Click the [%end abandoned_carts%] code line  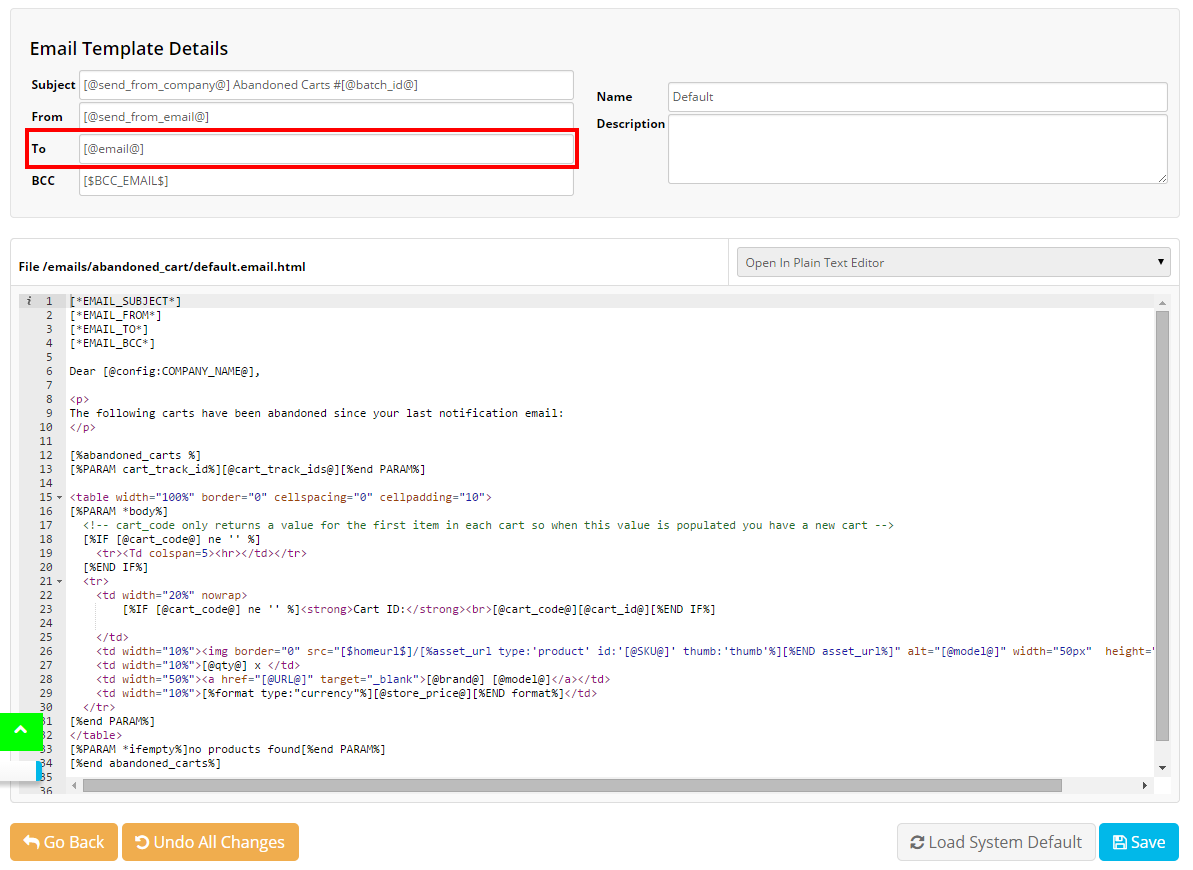tap(145, 763)
